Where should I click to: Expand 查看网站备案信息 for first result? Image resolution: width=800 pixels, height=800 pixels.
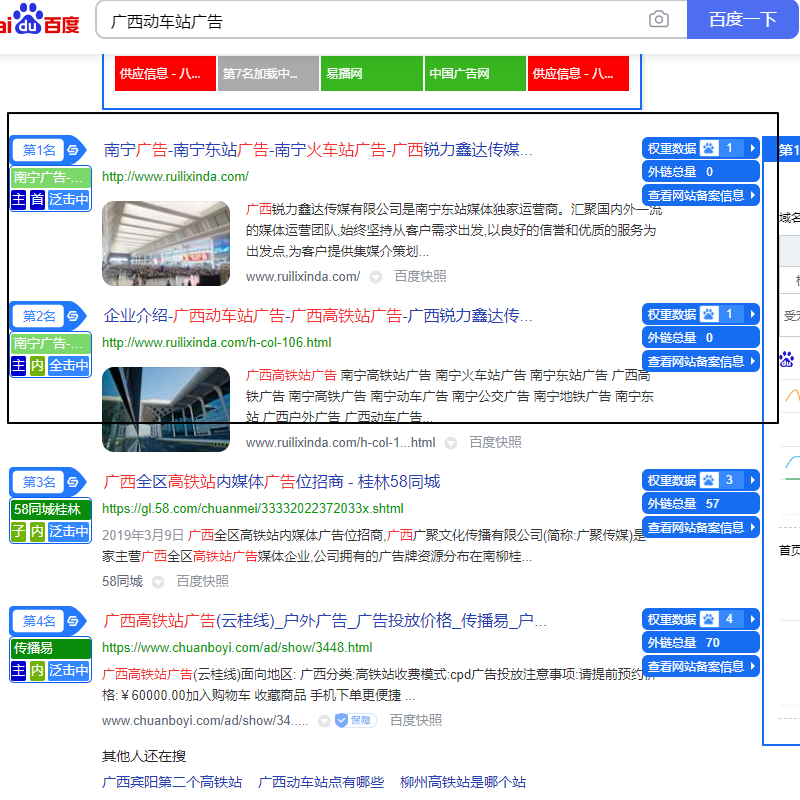tap(701, 195)
